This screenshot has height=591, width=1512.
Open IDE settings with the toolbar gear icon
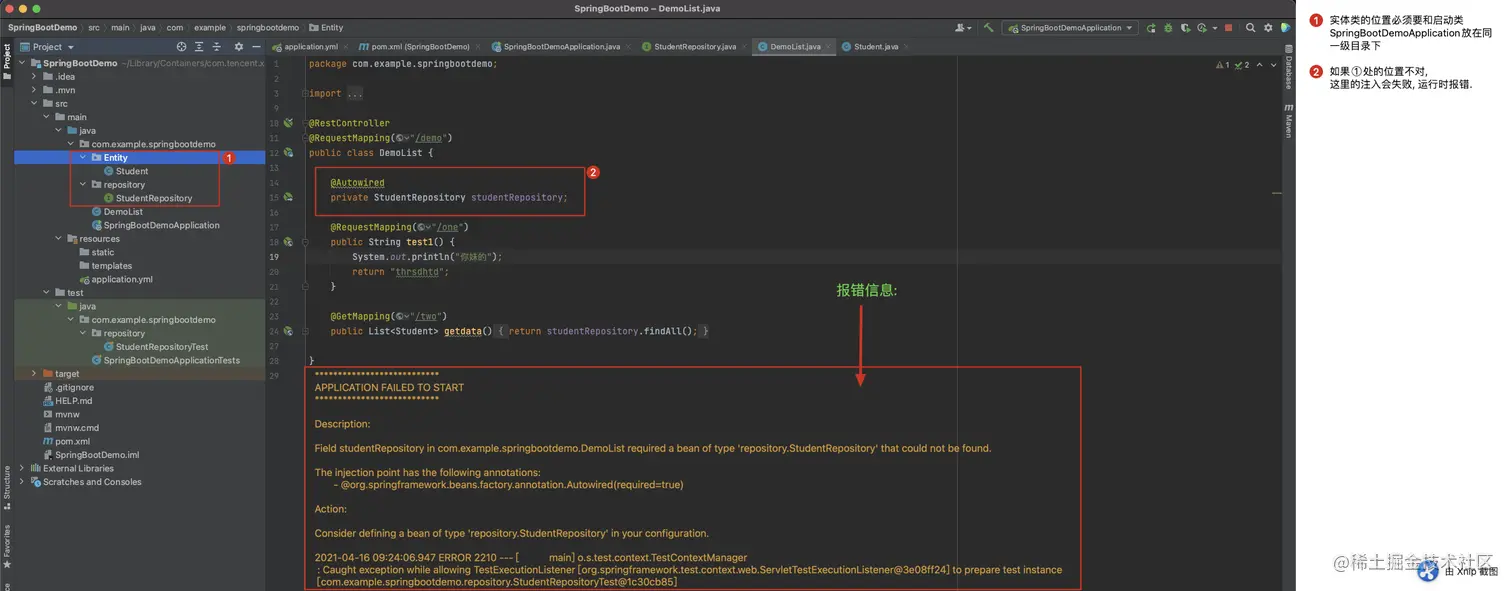coord(1268,28)
